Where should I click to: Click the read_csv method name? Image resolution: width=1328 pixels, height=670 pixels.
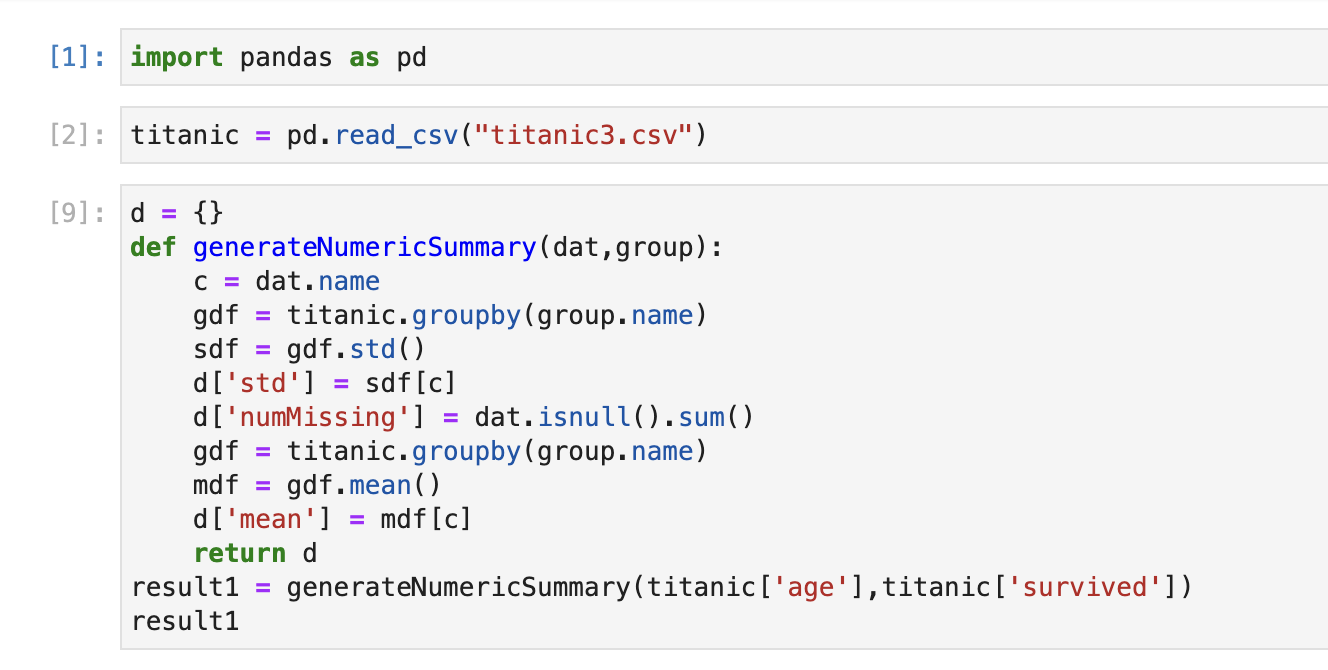396,135
